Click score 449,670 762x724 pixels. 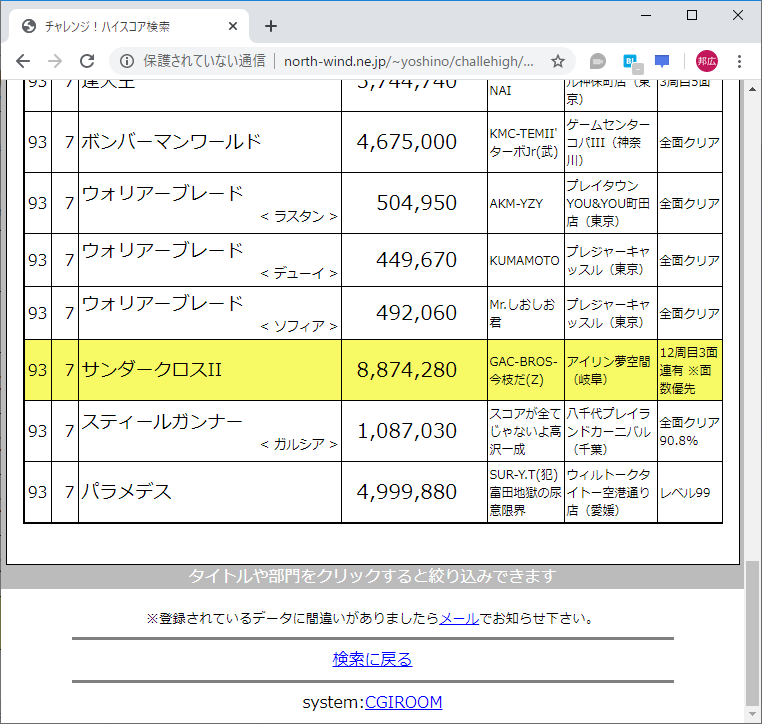tap(416, 260)
